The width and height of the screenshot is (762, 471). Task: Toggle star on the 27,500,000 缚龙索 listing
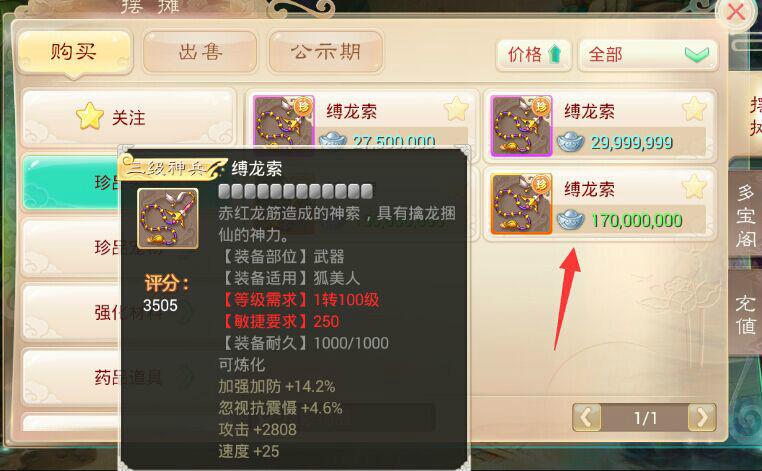(x=456, y=108)
